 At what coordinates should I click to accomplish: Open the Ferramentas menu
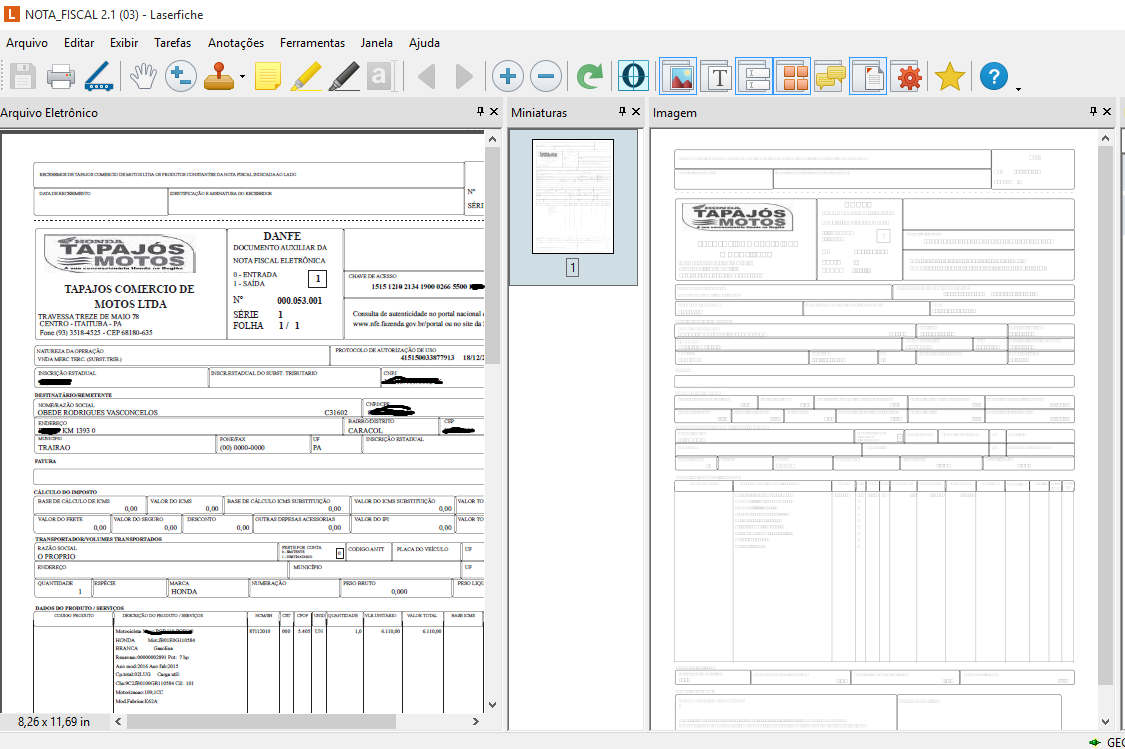(312, 43)
